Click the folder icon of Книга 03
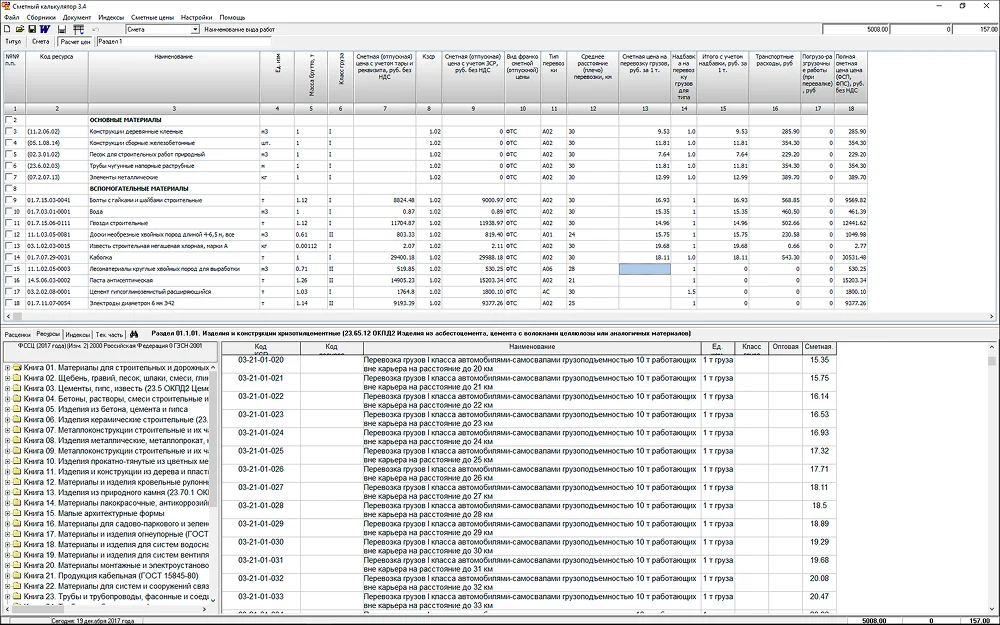 point(17,388)
